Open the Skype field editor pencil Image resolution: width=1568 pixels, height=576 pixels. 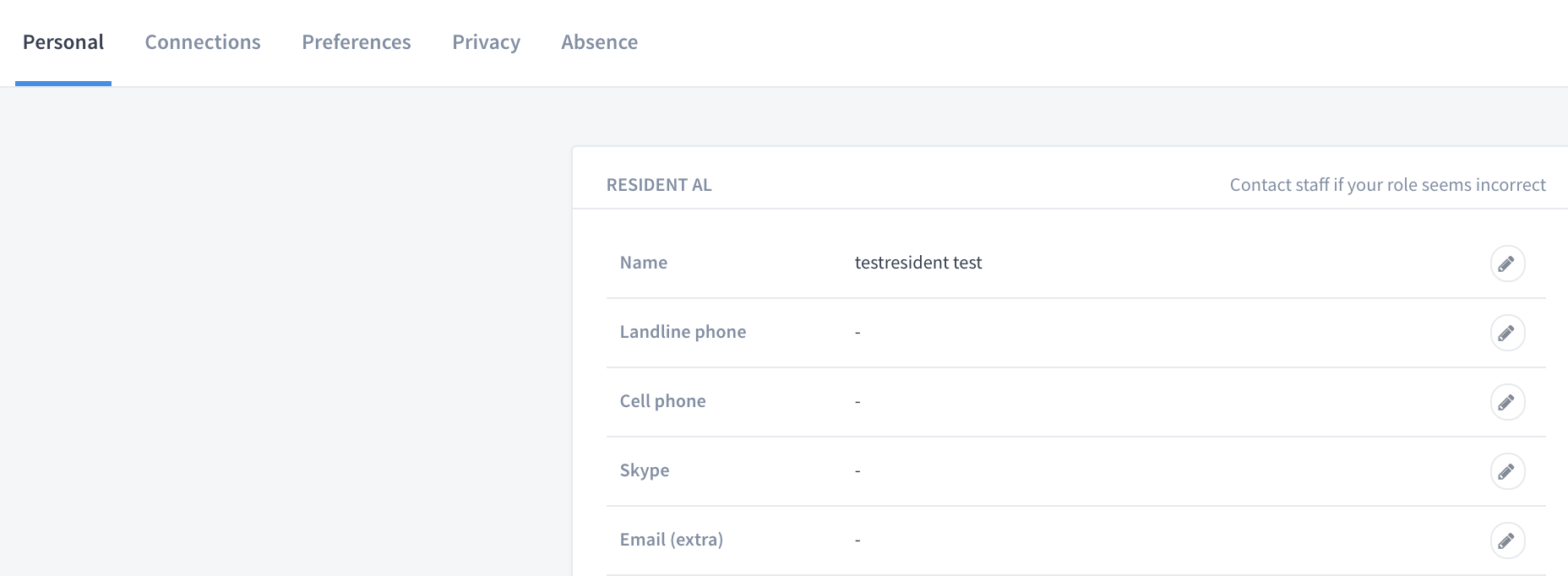pos(1507,471)
